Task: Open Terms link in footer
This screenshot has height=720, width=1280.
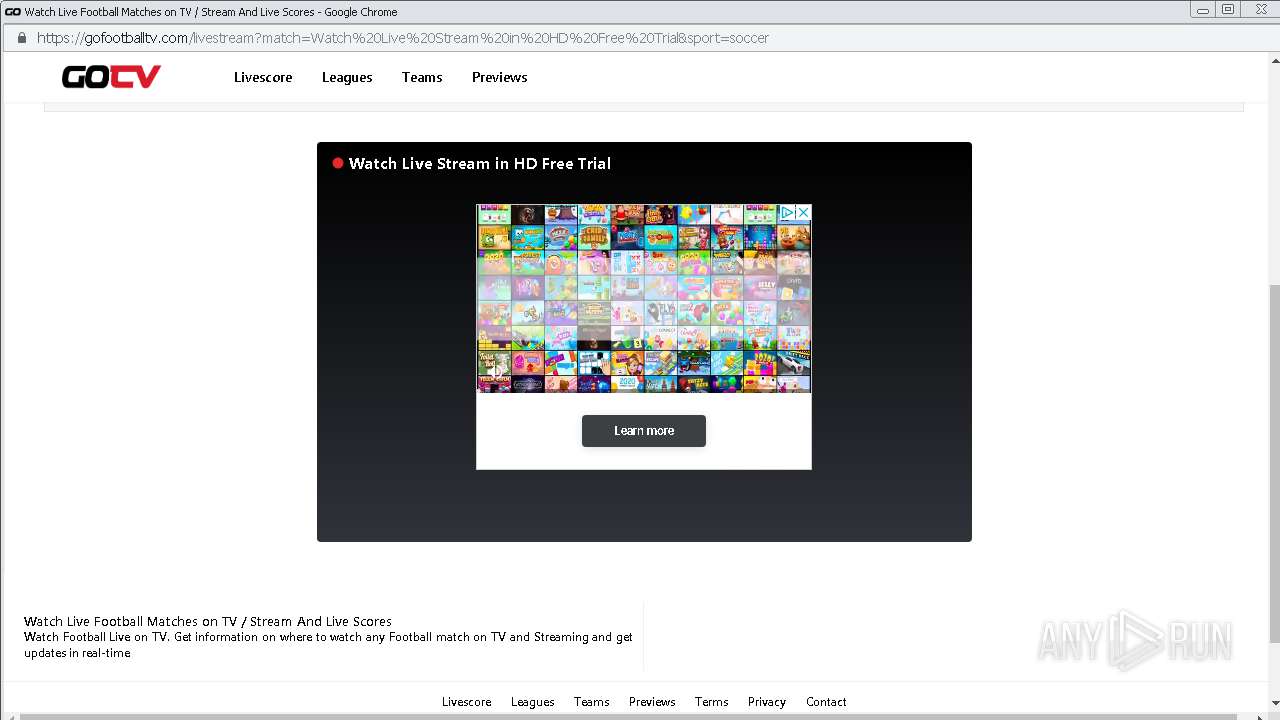Action: (x=712, y=702)
